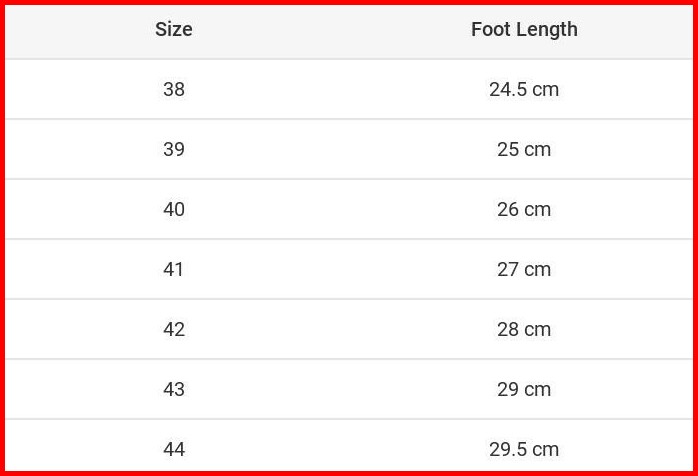Image resolution: width=698 pixels, height=476 pixels.
Task: Select the size 43 cell
Action: 174,389
